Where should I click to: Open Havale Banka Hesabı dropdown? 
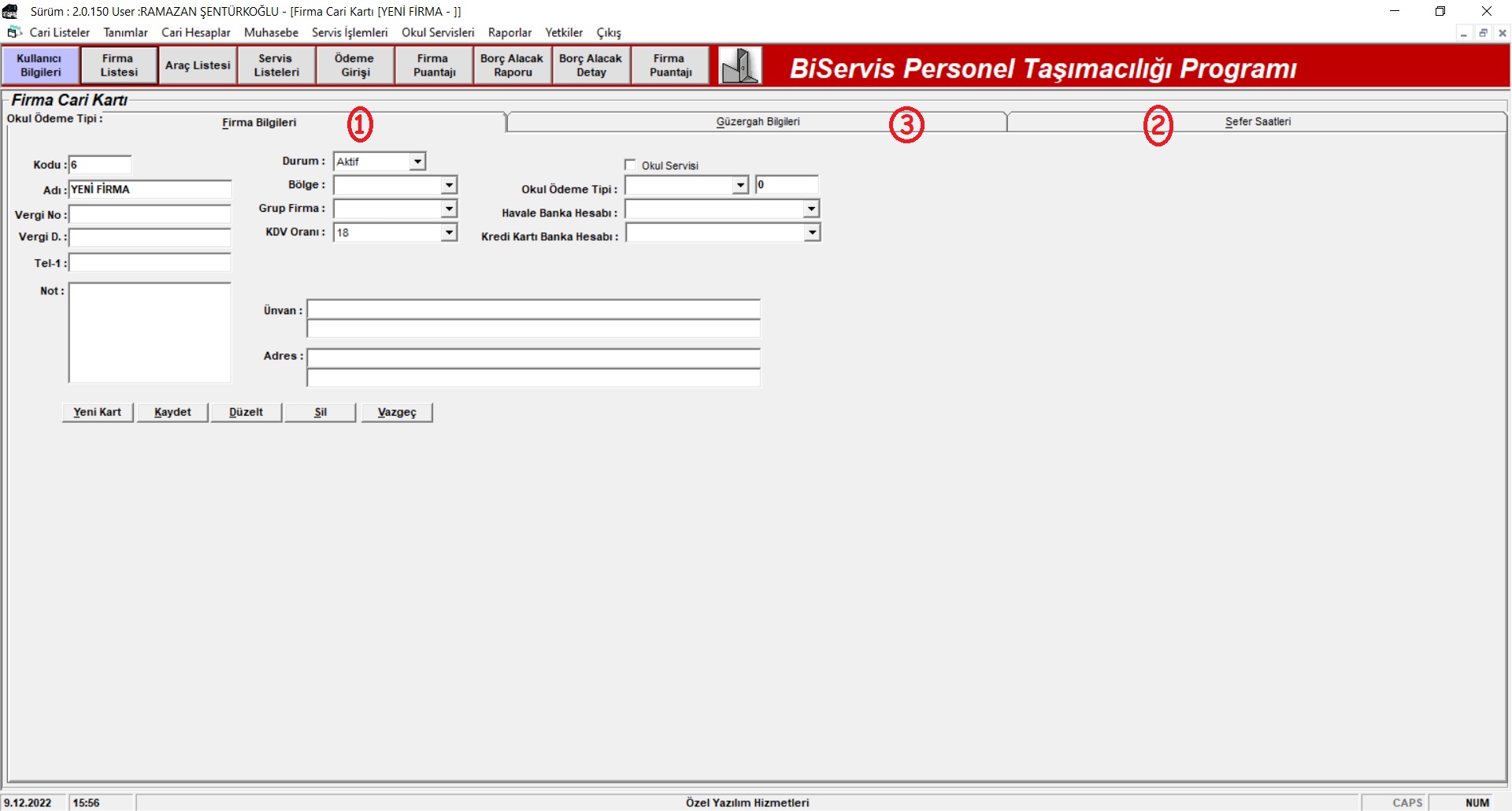[x=811, y=209]
